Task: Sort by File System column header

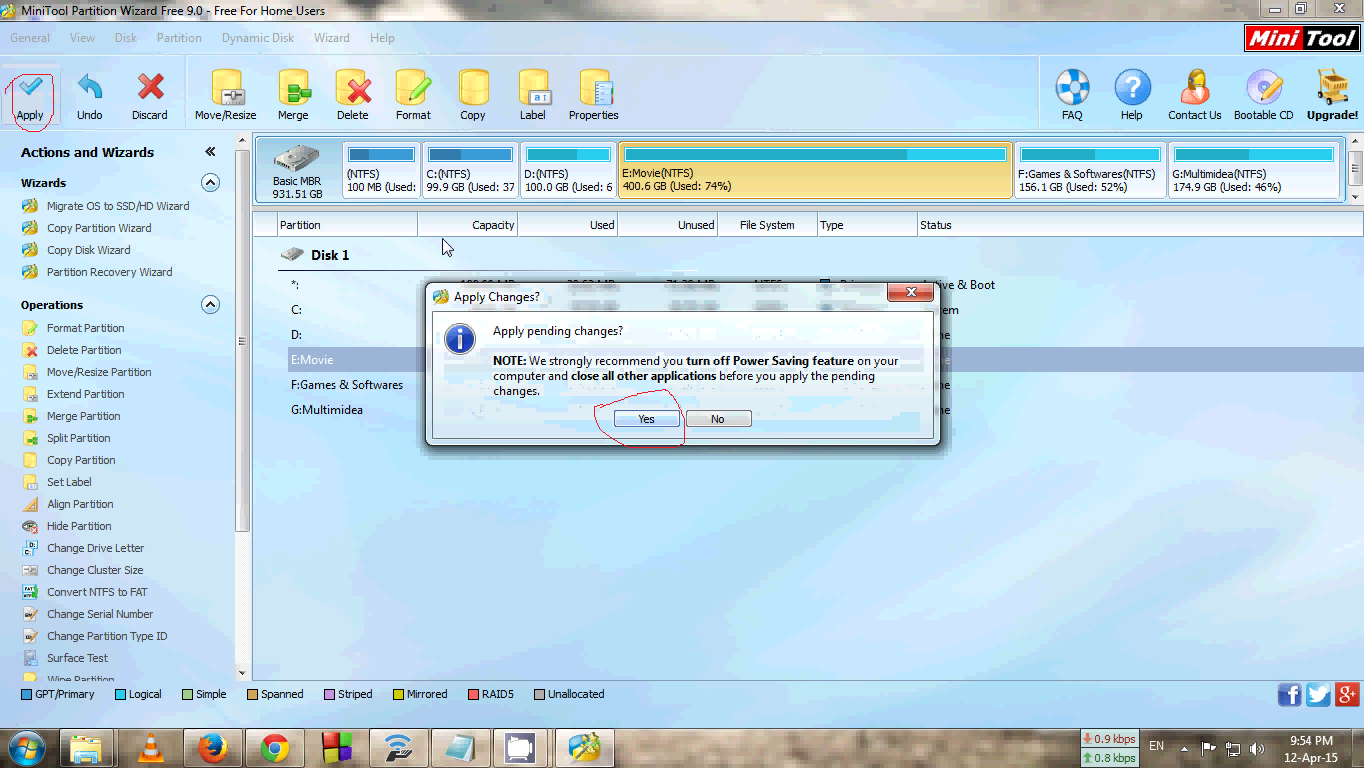Action: (x=767, y=225)
